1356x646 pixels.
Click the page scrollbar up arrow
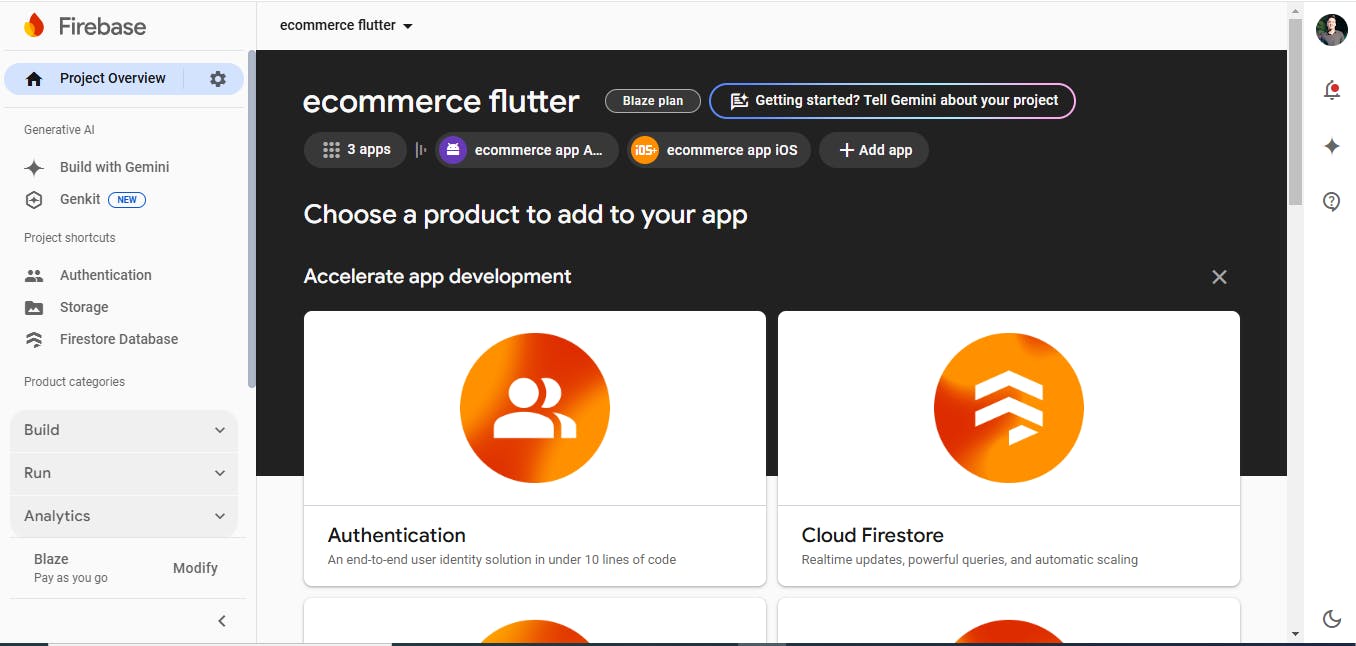[x=1295, y=9]
